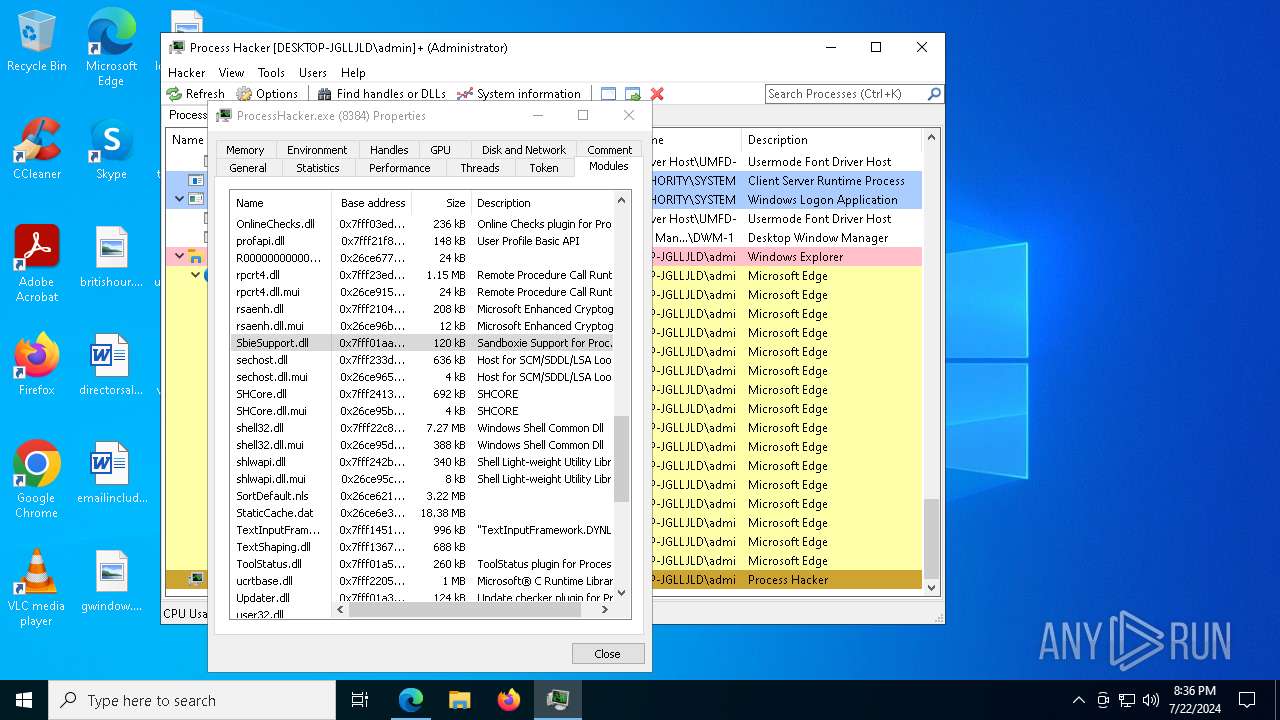Switch to the Comment tab

point(610,150)
